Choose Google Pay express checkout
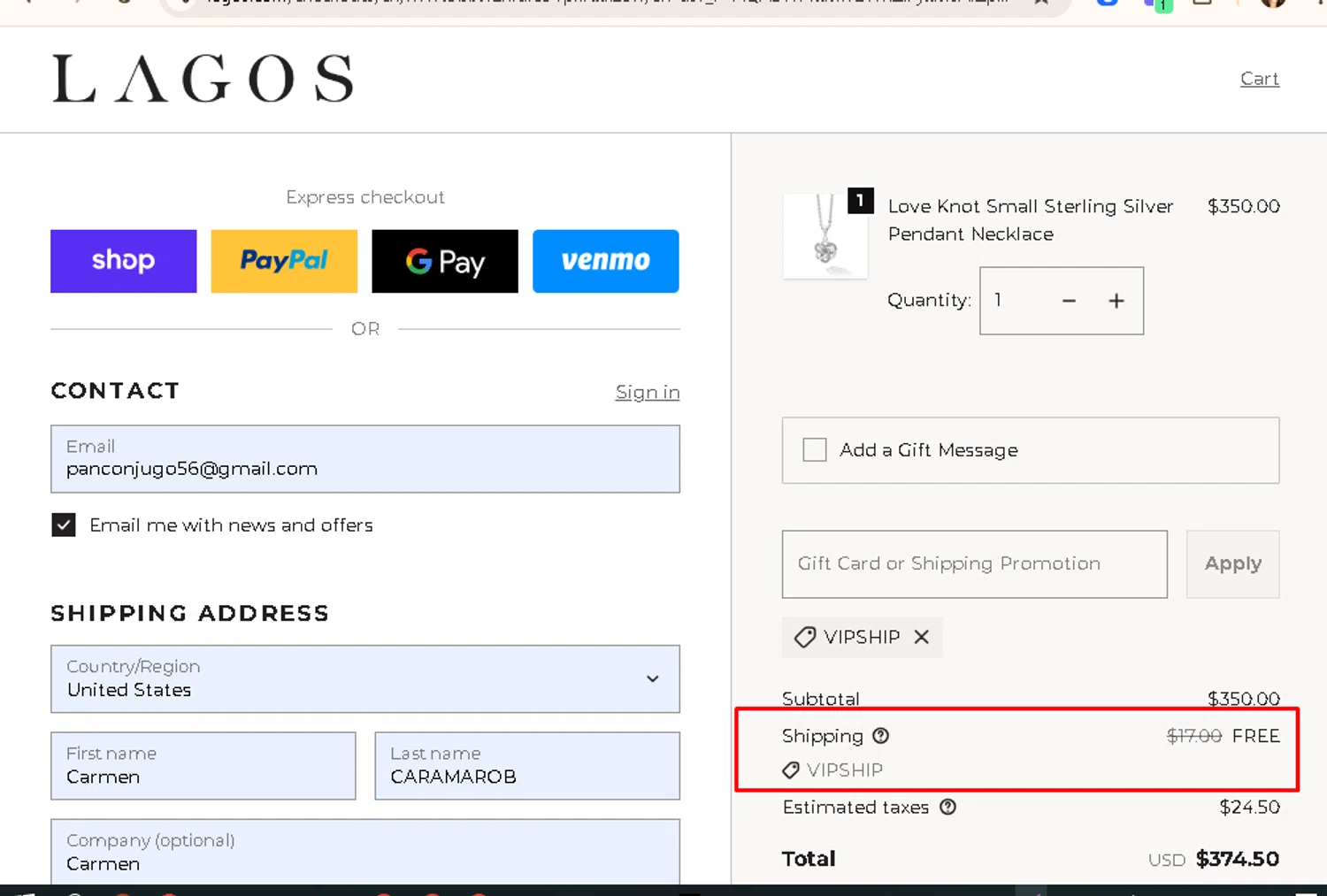1327x896 pixels. pos(445,261)
